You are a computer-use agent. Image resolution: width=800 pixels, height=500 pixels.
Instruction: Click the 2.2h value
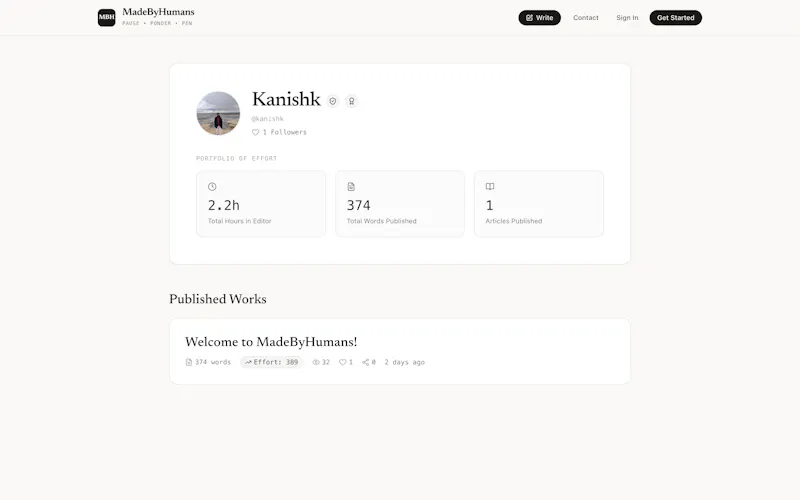[223, 205]
